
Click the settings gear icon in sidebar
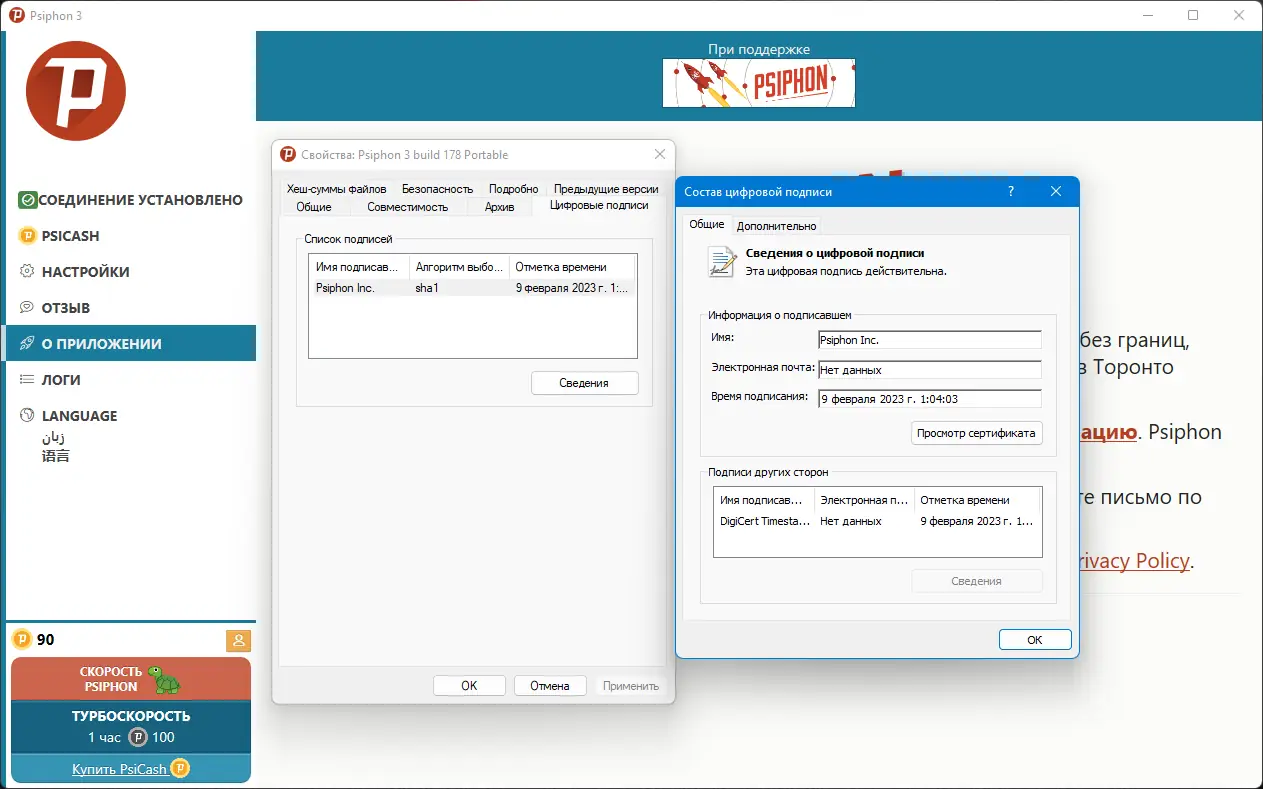point(28,272)
